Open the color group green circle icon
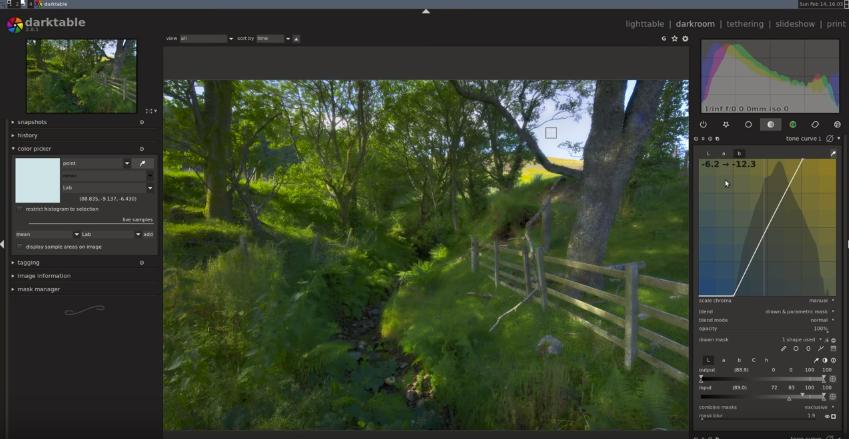 point(793,125)
